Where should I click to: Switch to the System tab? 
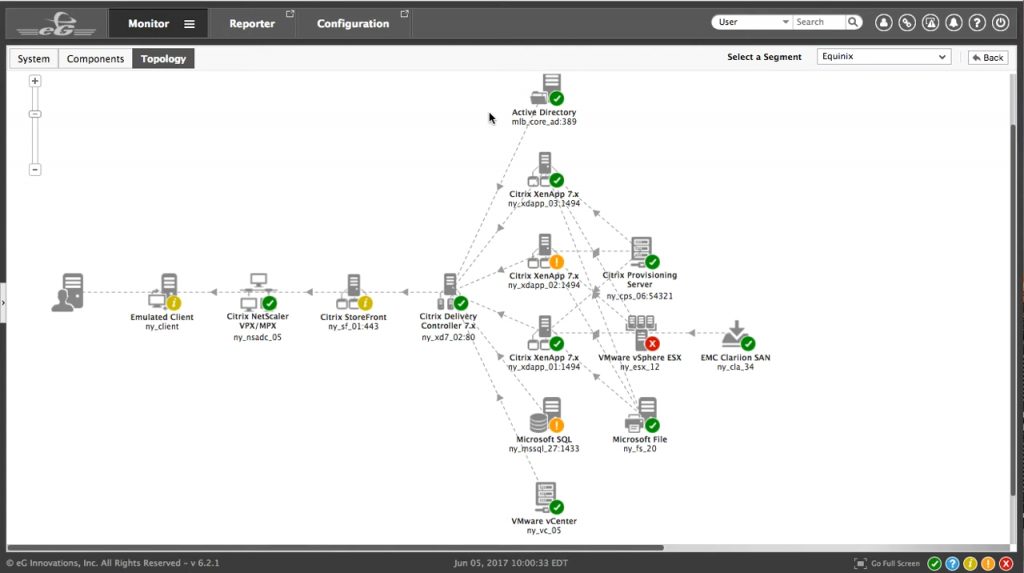pos(34,59)
